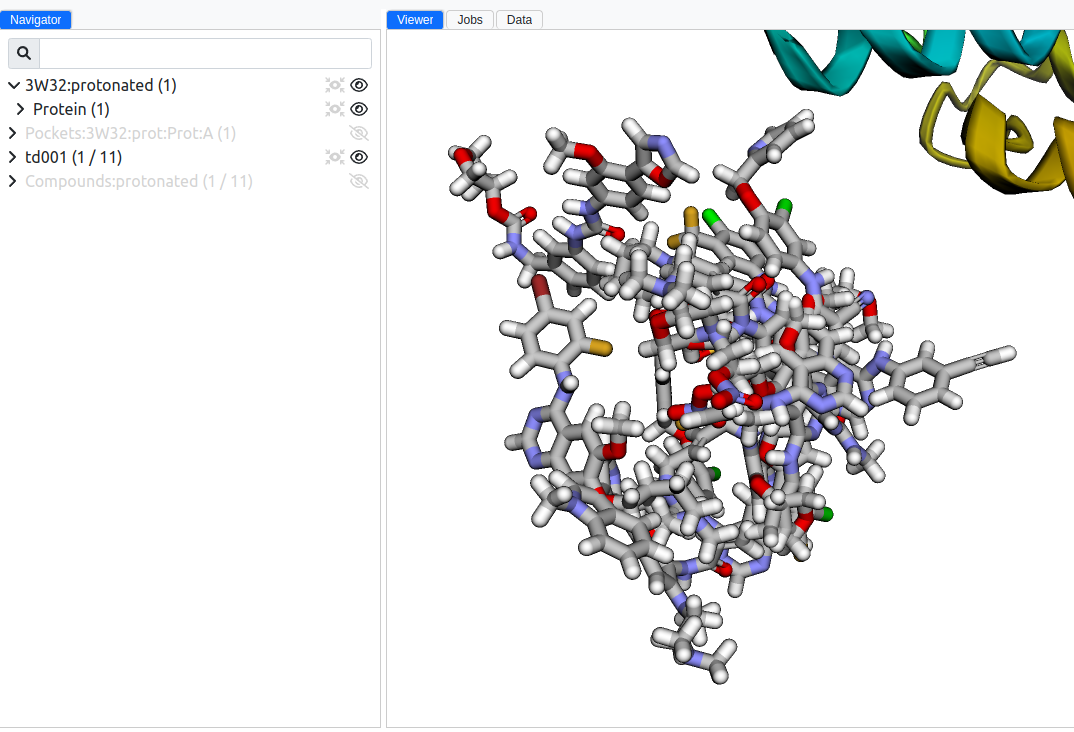
Task: Show the hidden Pockets:3W32:prot:Prot:A entry
Action: [x=358, y=133]
